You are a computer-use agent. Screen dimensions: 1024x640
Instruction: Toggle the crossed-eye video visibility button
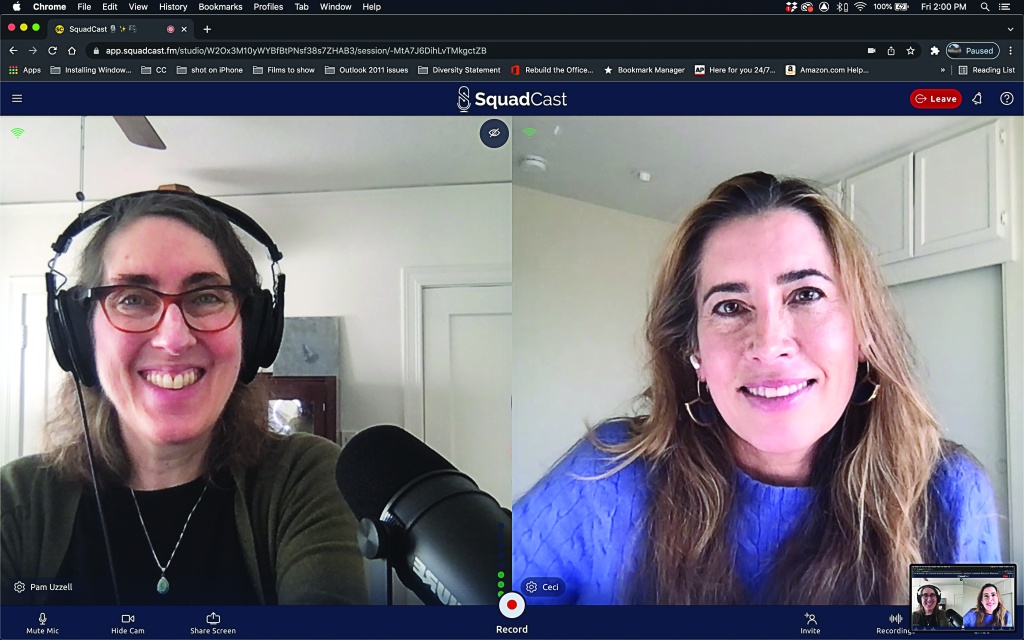pyautogui.click(x=494, y=133)
